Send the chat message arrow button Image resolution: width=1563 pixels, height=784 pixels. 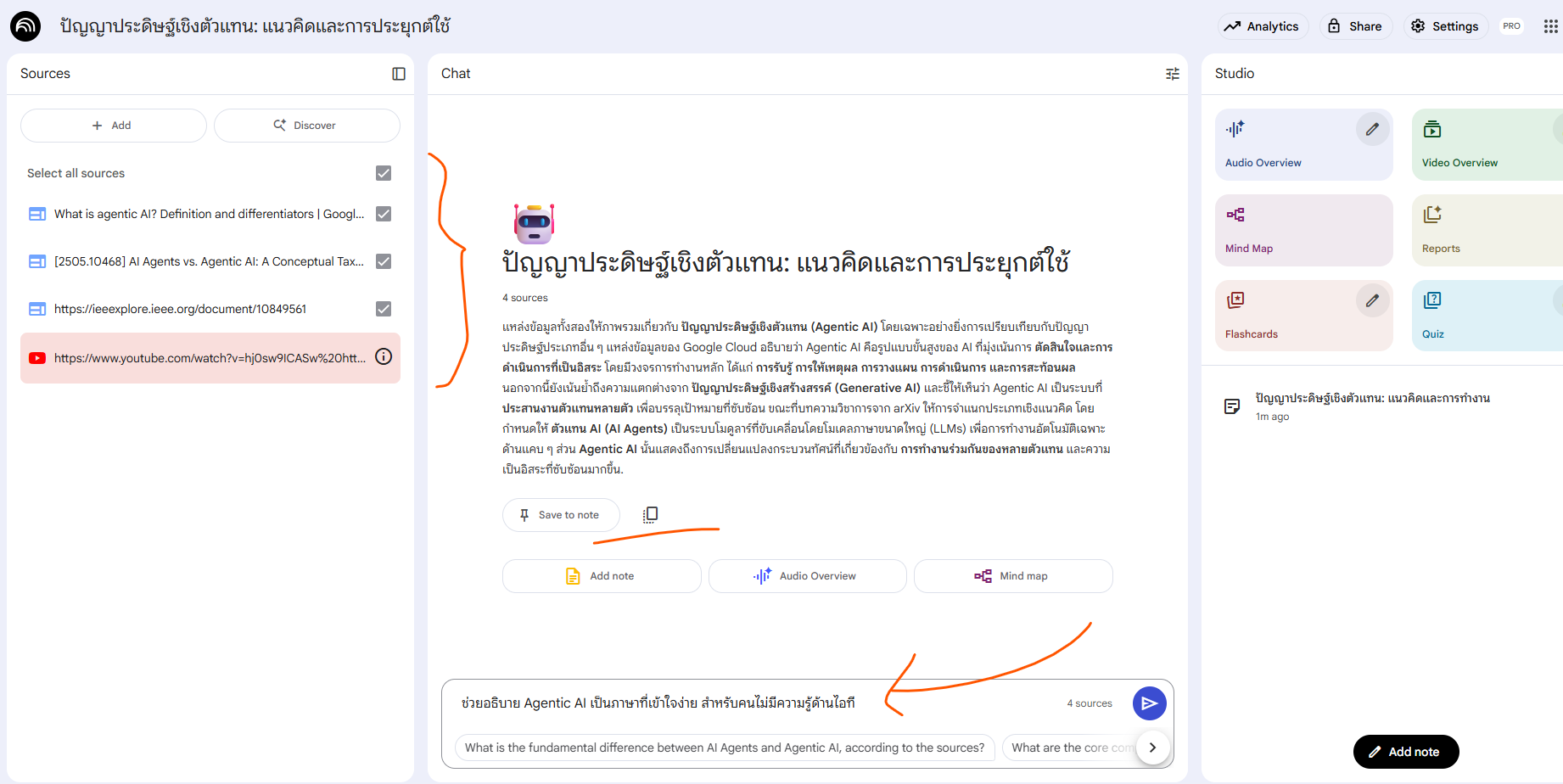tap(1149, 703)
